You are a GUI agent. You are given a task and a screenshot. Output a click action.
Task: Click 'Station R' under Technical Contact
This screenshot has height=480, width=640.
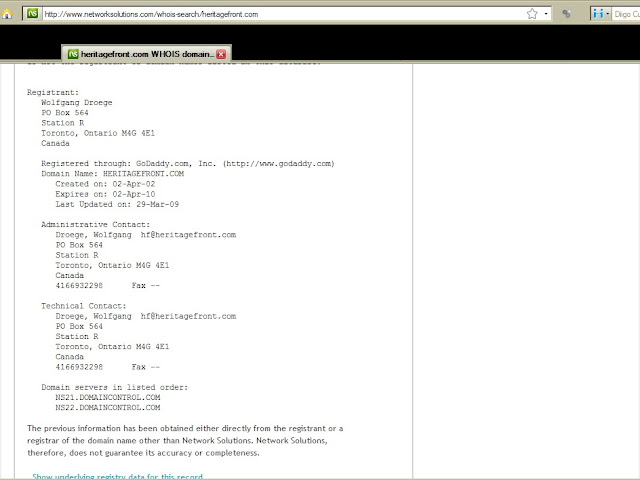tap(77, 336)
